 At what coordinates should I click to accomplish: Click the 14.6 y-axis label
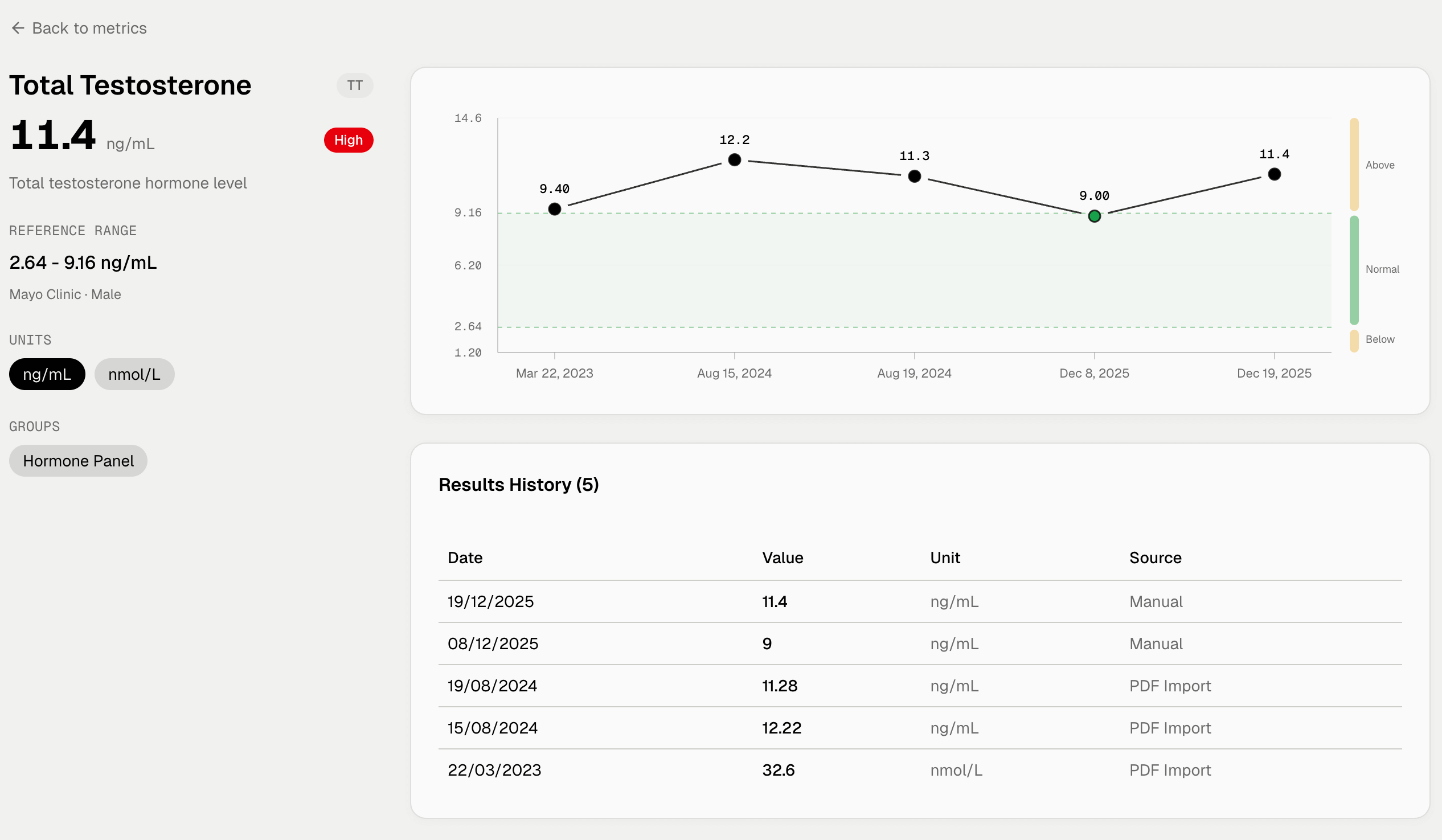(x=468, y=118)
